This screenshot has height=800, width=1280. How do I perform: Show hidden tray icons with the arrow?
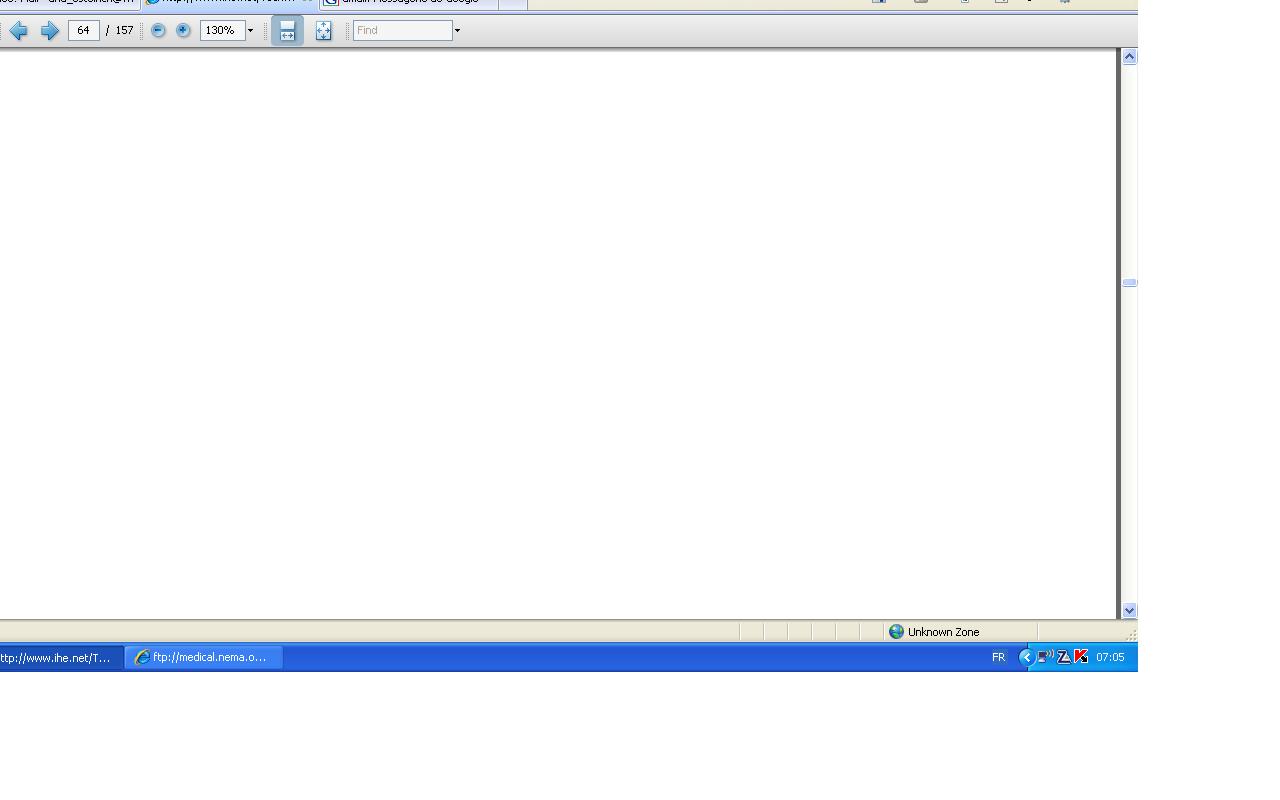pyautogui.click(x=1026, y=657)
